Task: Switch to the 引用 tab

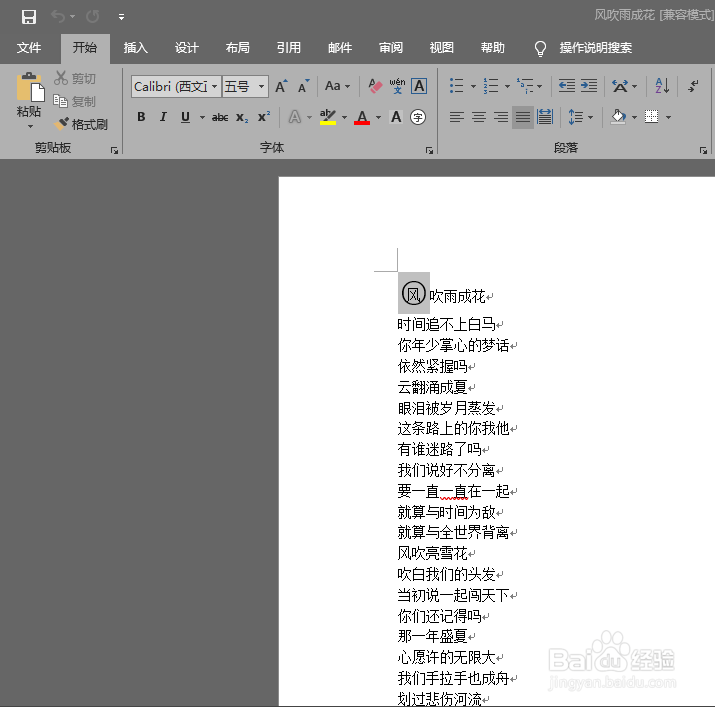Action: [x=289, y=48]
